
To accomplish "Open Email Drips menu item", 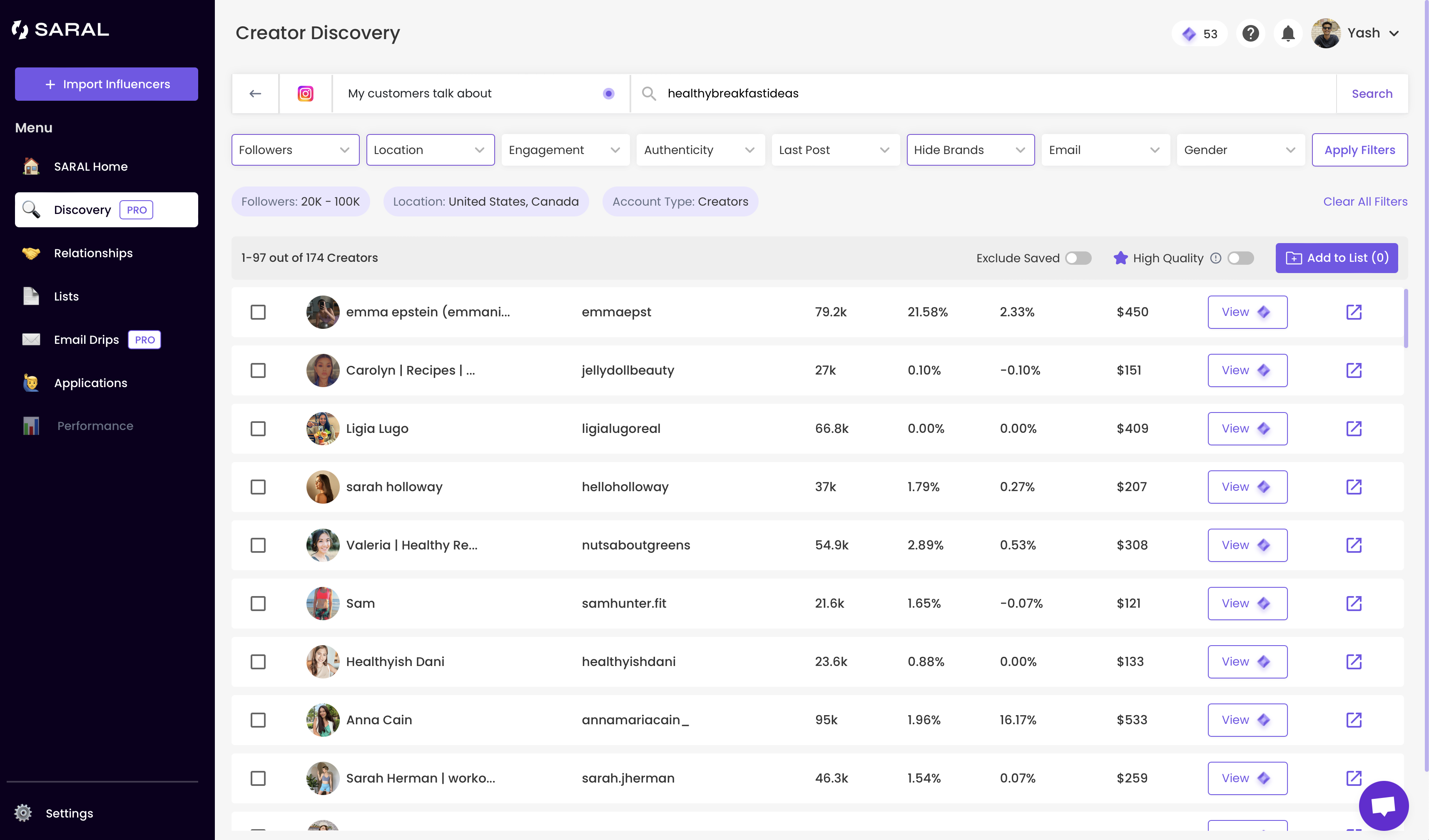I will click(86, 340).
